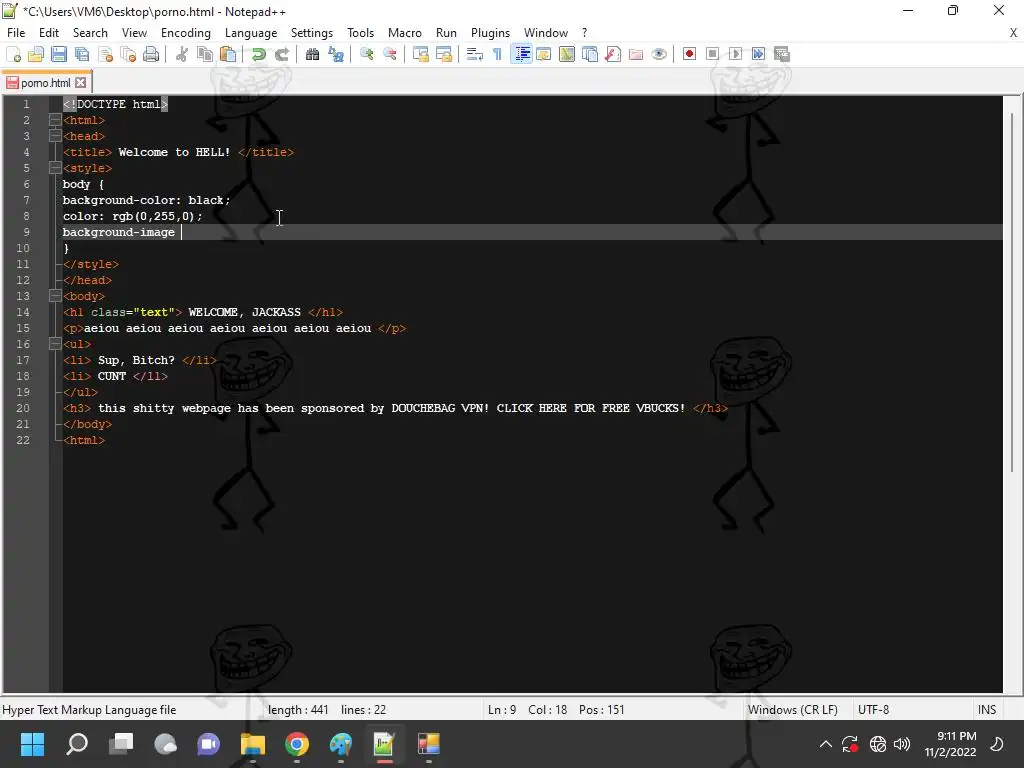Undo the last edit with the green arrow
Image resolution: width=1024 pixels, height=768 pixels.
tap(259, 54)
